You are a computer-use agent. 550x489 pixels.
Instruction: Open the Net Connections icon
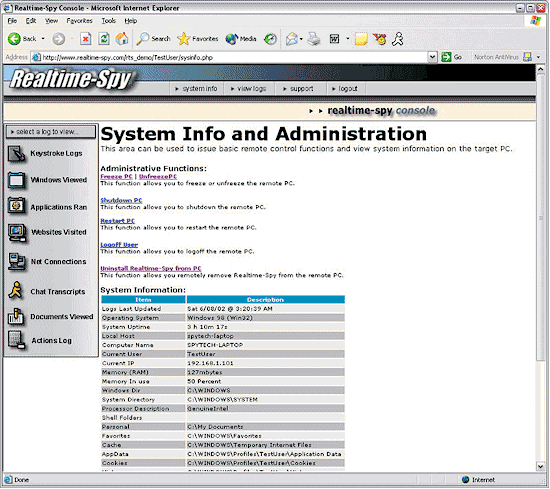tap(16, 262)
